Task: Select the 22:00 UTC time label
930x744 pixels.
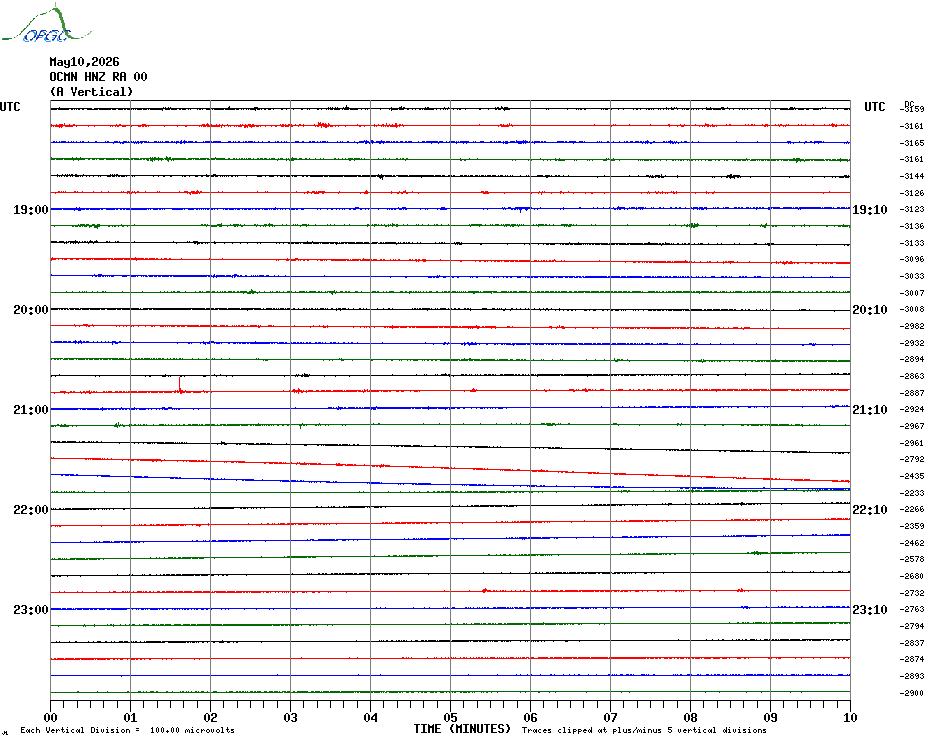Action: (31, 510)
